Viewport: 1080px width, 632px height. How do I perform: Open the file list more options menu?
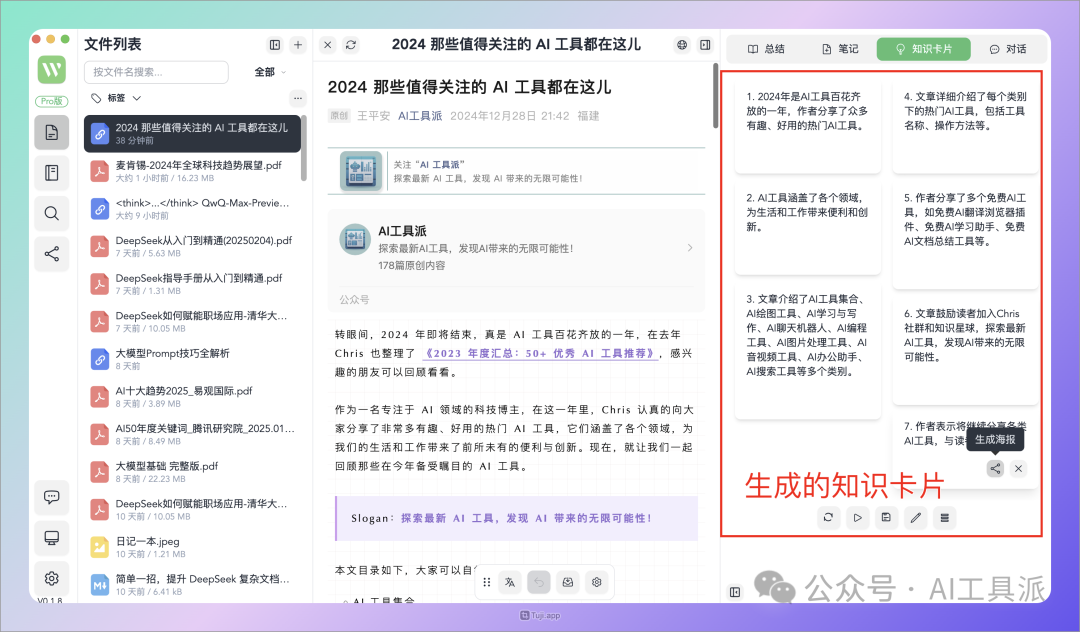(x=298, y=98)
